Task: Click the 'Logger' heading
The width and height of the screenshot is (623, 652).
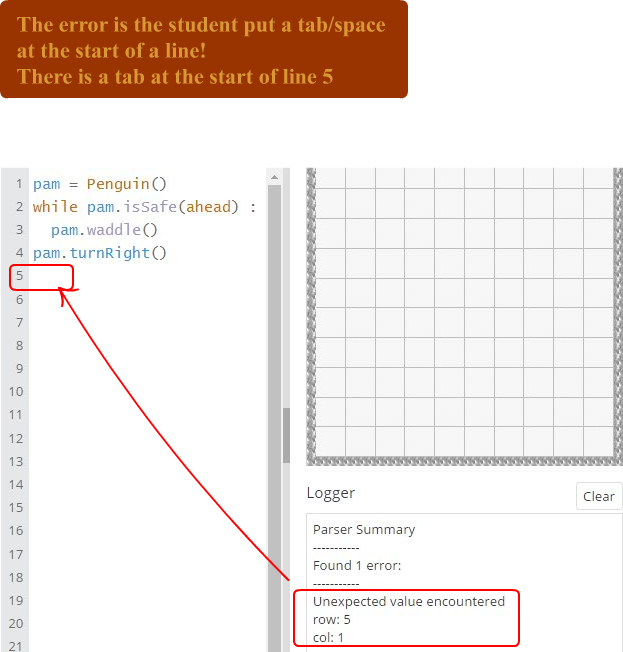Action: coord(331,493)
